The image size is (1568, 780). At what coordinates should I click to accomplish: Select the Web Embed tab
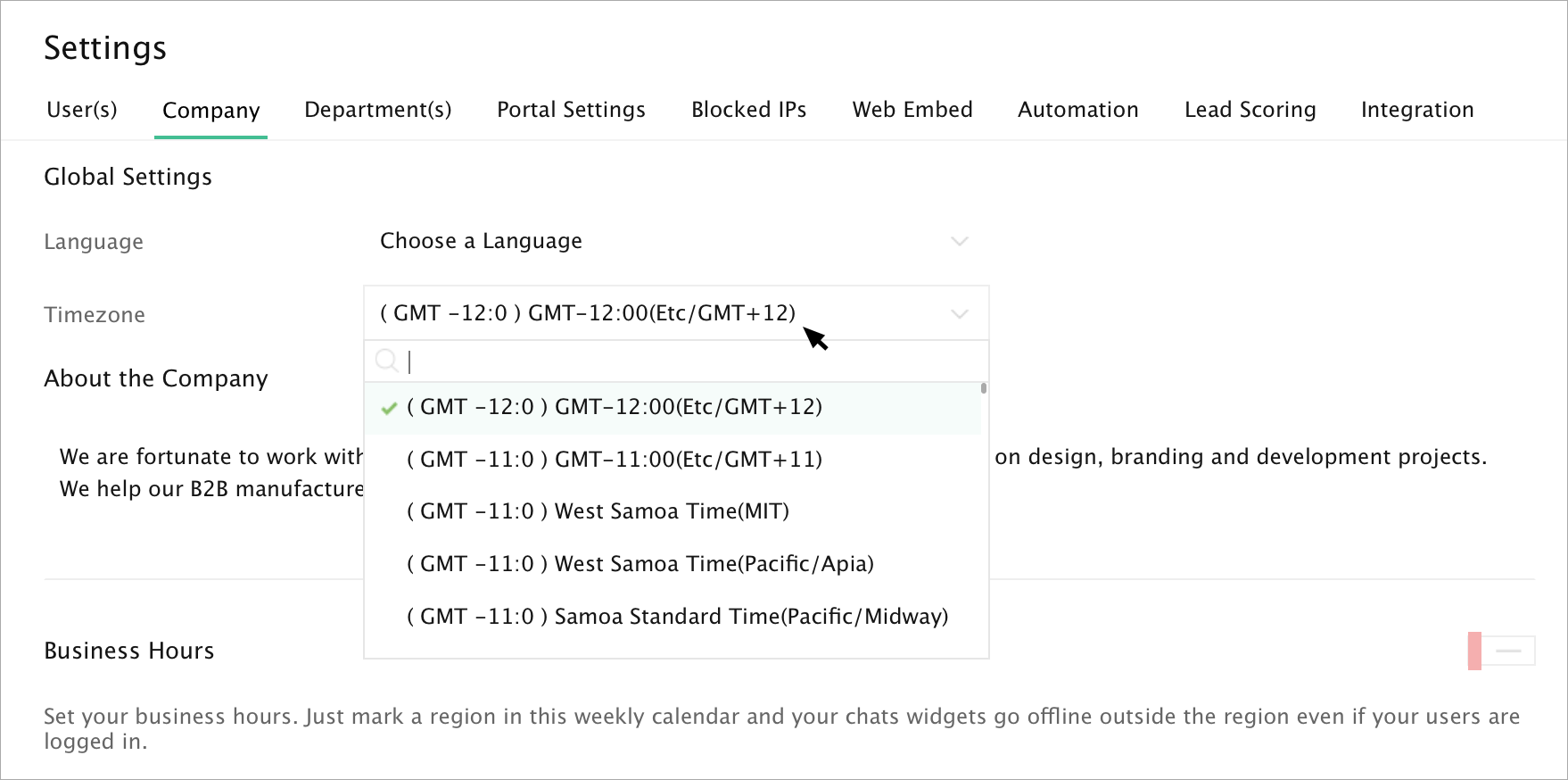tap(912, 110)
